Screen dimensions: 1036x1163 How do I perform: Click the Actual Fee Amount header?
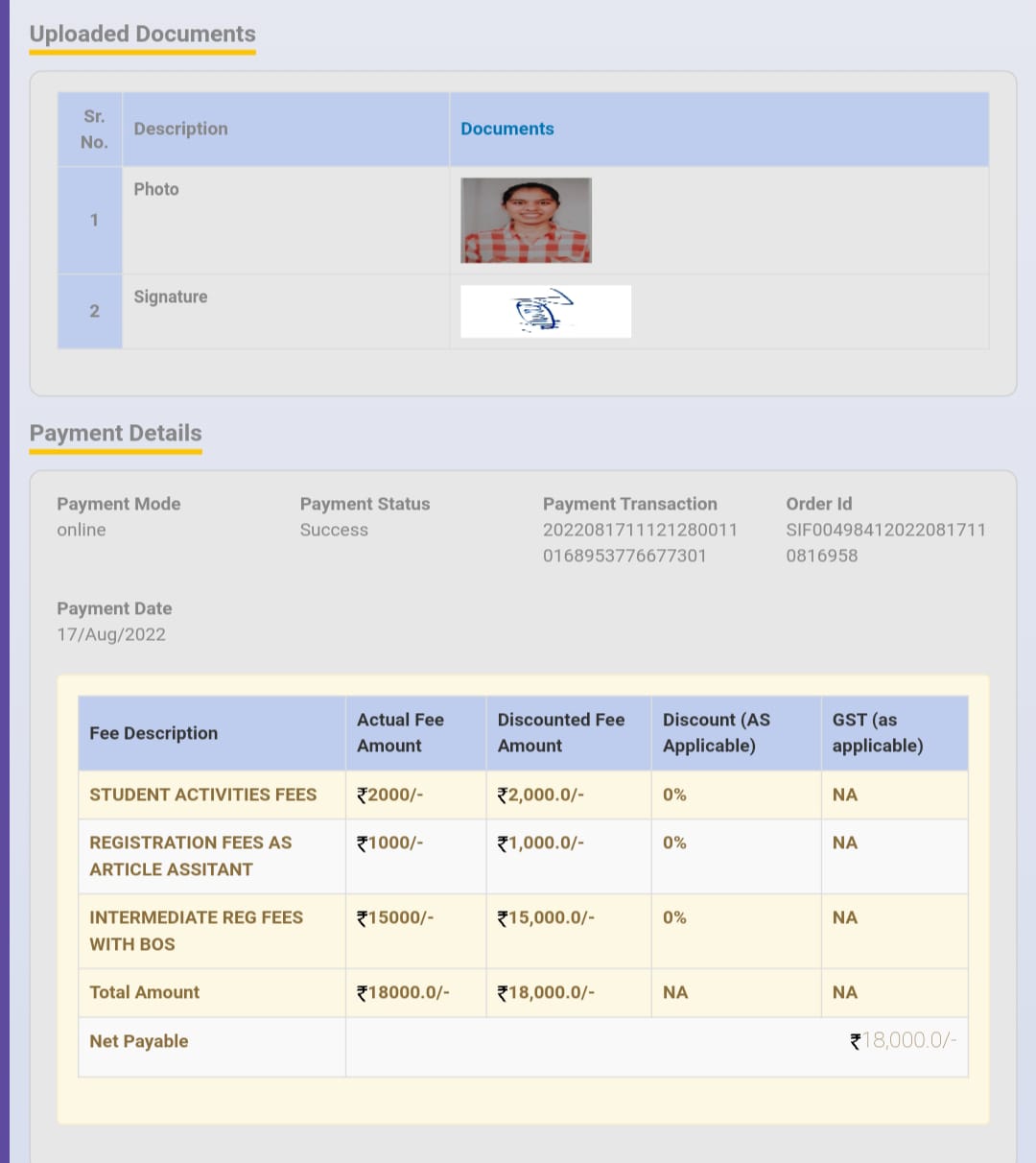coord(400,733)
